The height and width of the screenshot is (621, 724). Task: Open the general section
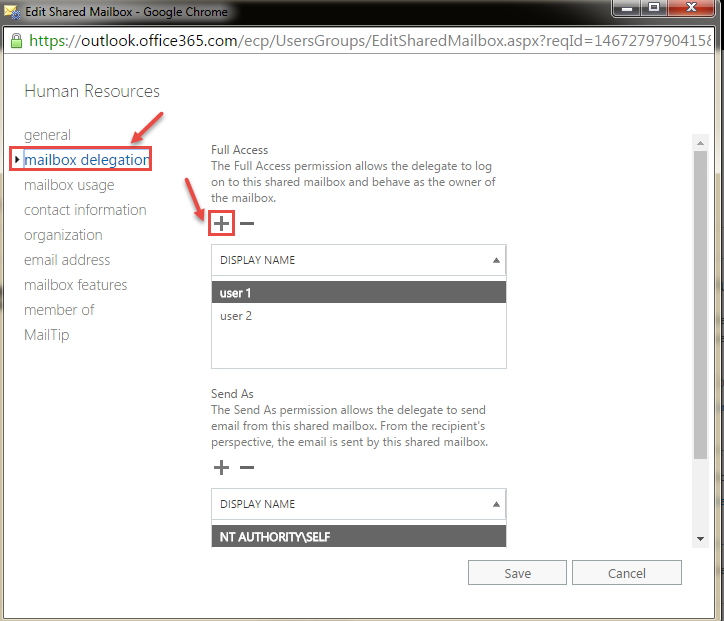click(x=47, y=135)
